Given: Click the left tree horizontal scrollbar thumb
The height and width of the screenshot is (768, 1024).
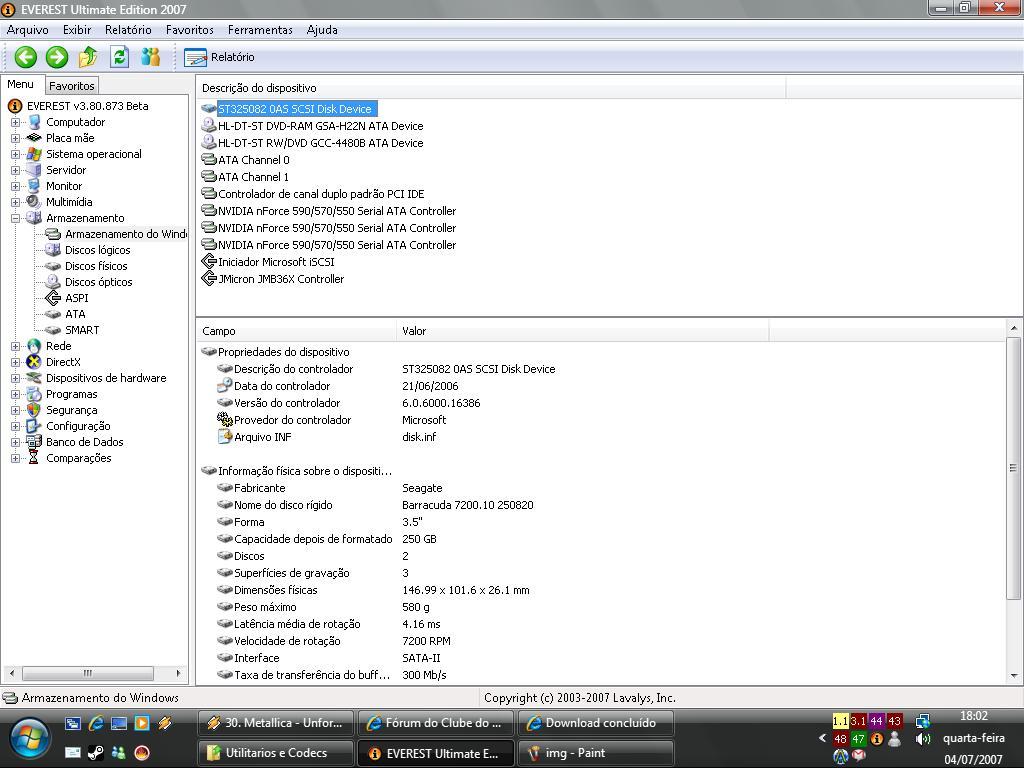Looking at the screenshot, I should (88, 673).
